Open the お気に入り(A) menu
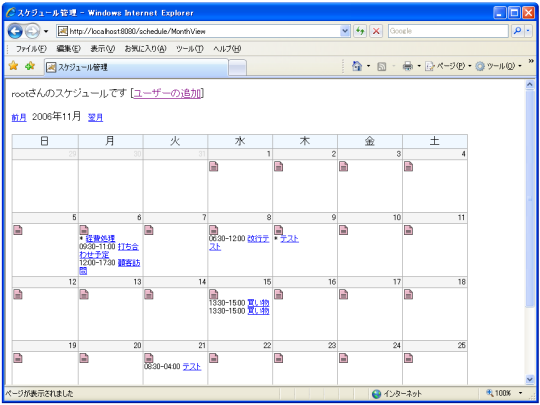This screenshot has width=540, height=405. [x=145, y=49]
